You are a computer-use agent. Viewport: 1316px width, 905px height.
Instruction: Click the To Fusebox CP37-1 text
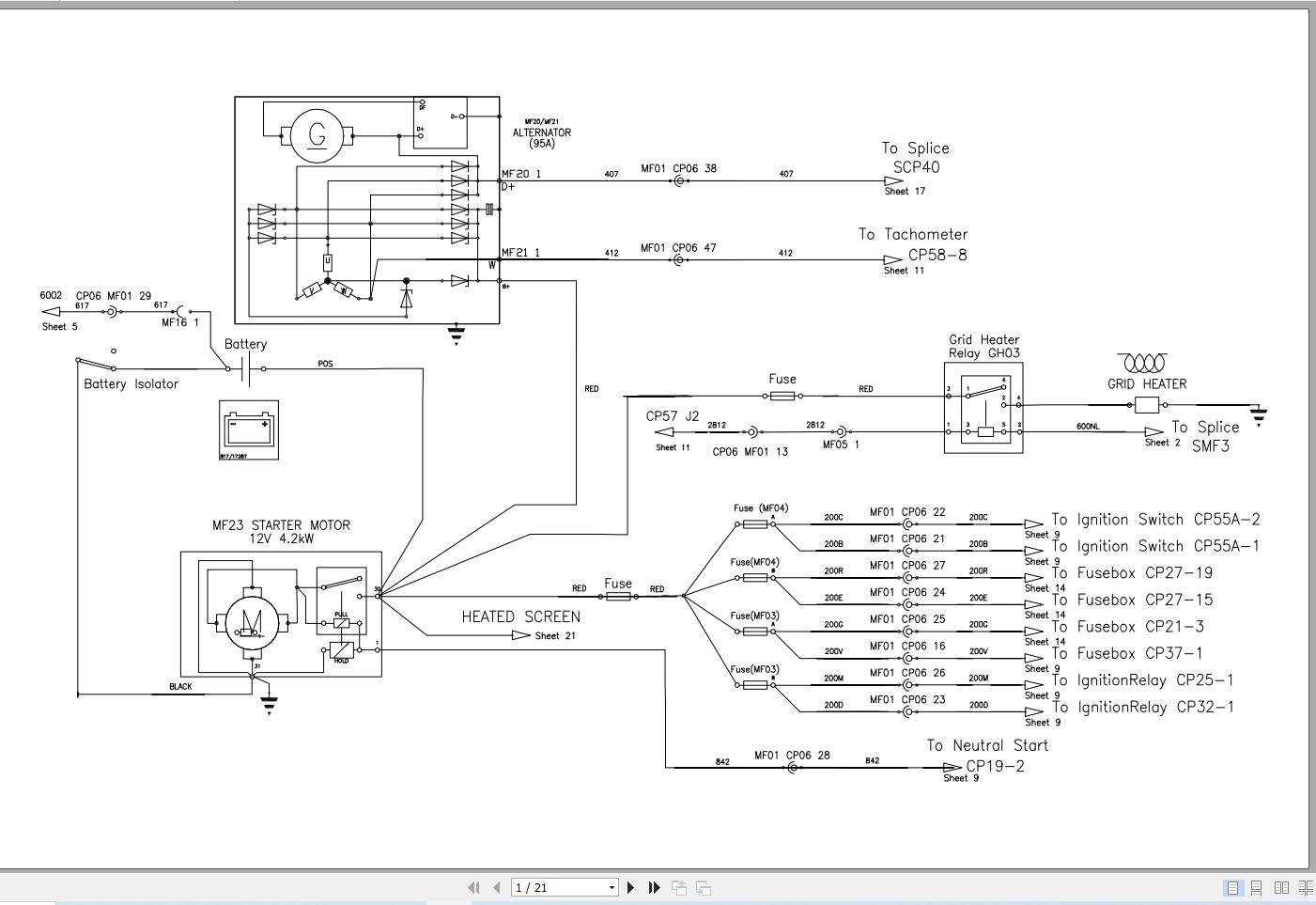(1127, 653)
